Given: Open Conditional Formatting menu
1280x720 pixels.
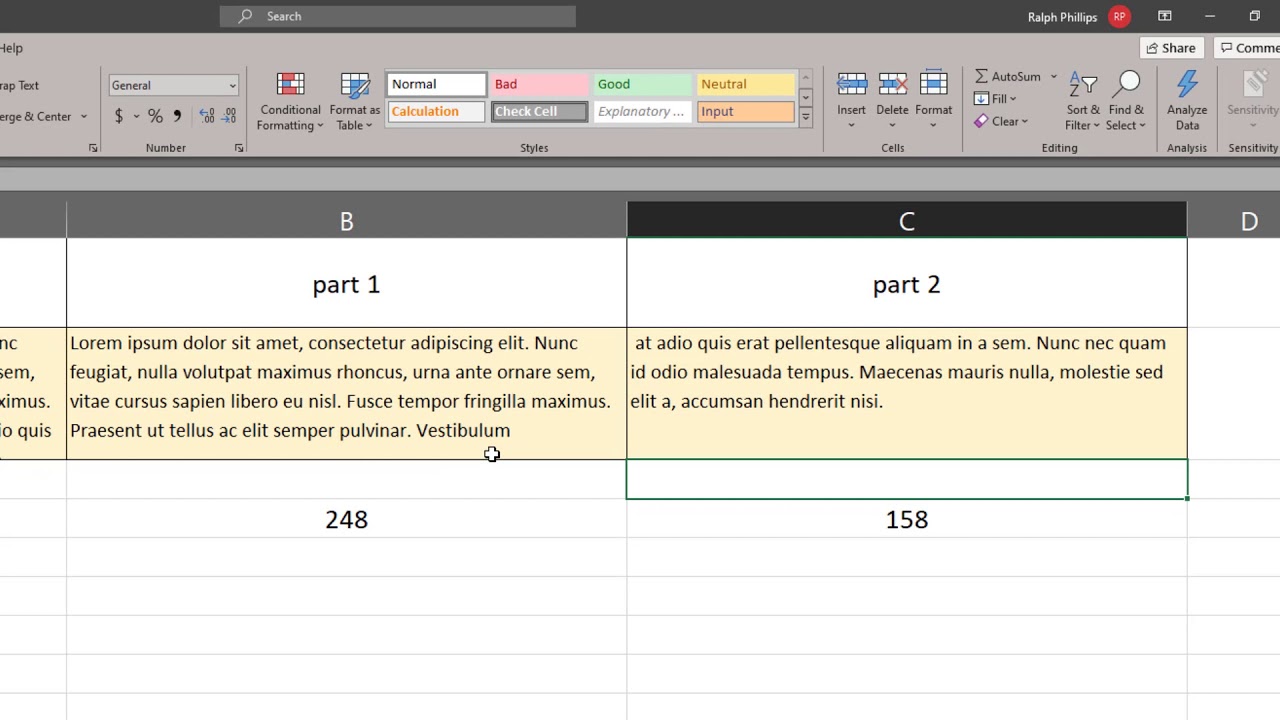Looking at the screenshot, I should pyautogui.click(x=290, y=102).
